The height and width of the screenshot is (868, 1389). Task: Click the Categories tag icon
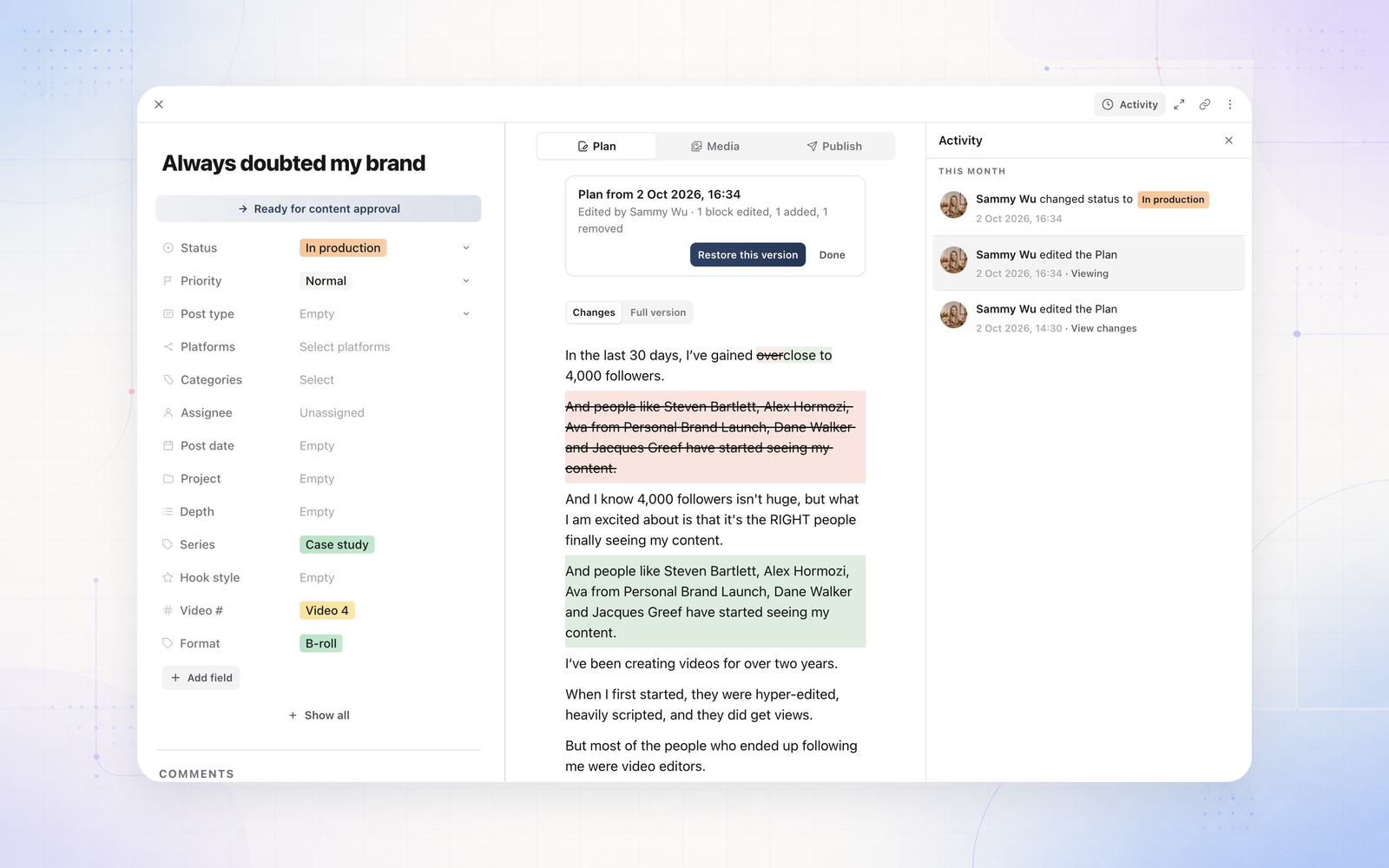168,380
